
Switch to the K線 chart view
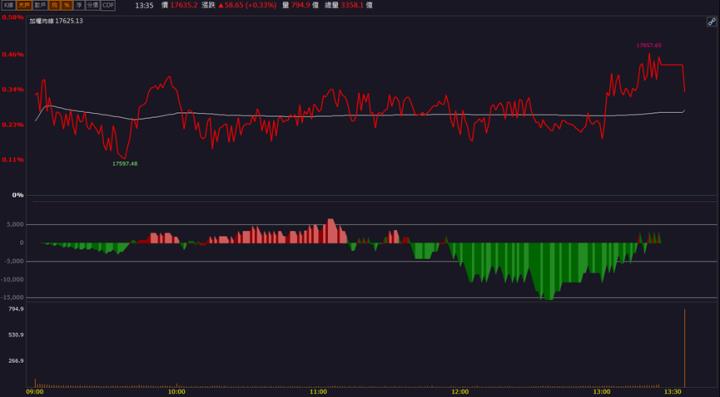click(10, 6)
